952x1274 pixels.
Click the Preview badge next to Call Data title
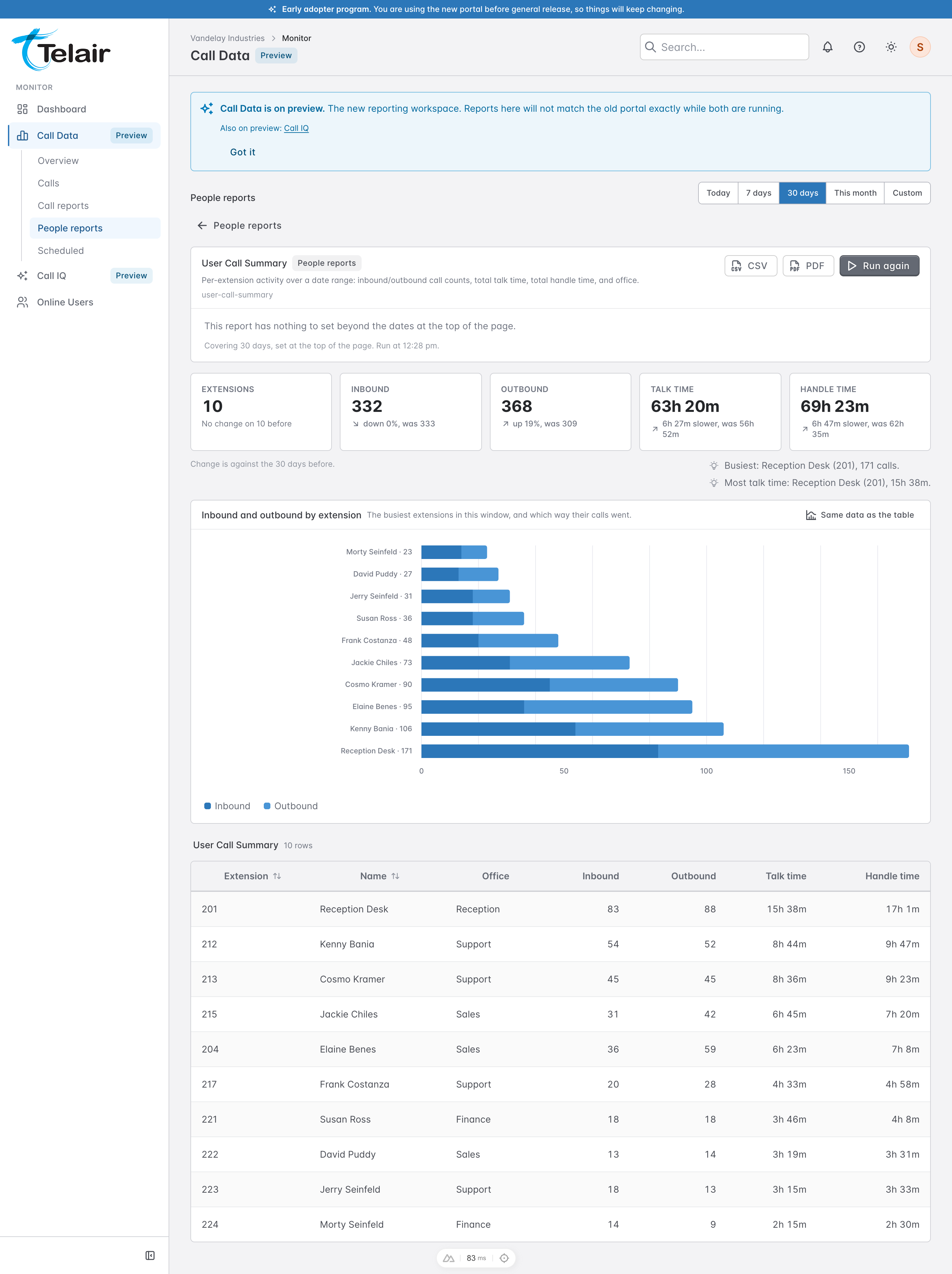pyautogui.click(x=276, y=56)
